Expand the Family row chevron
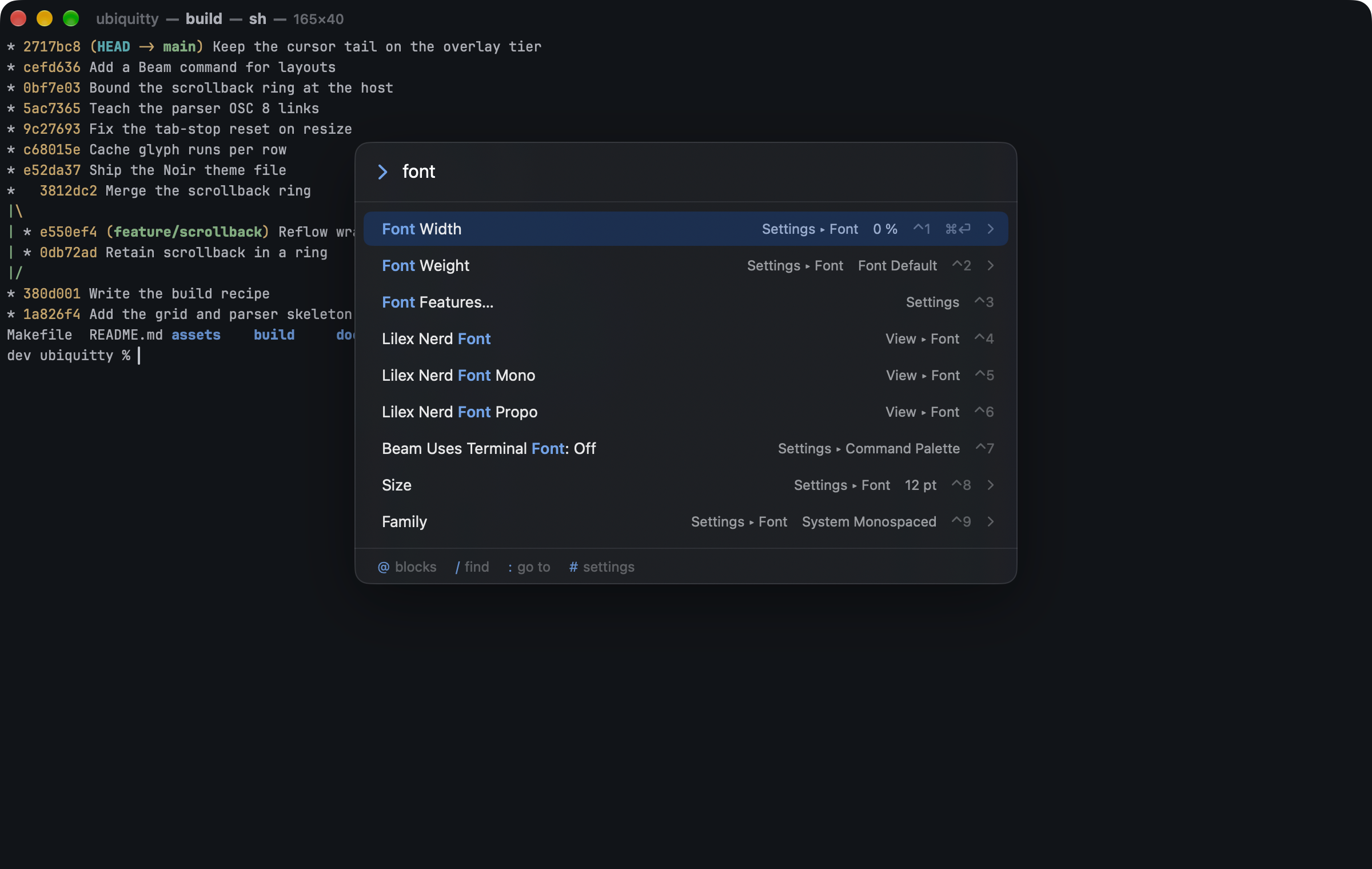Screen dimensions: 1372x869 991,522
